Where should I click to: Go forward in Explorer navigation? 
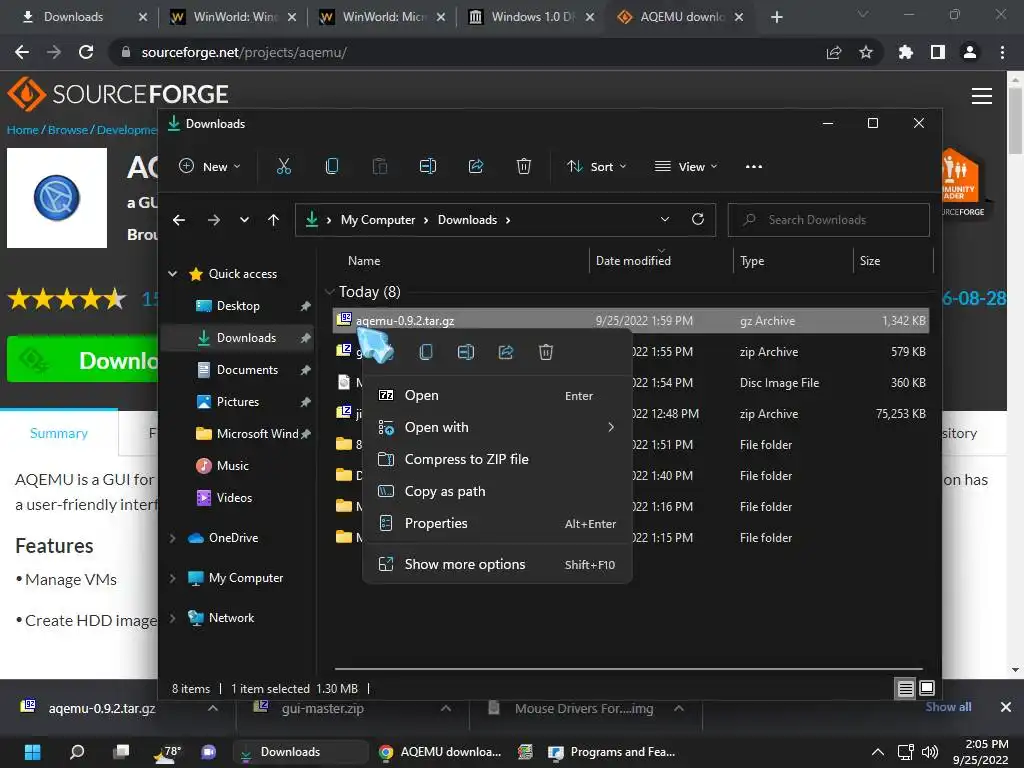tap(214, 220)
